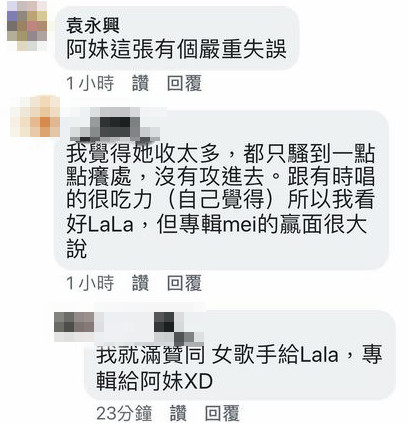This screenshot has width=407, height=423.
Task: Like 袁永興's comment with 讚
Action: (140, 83)
